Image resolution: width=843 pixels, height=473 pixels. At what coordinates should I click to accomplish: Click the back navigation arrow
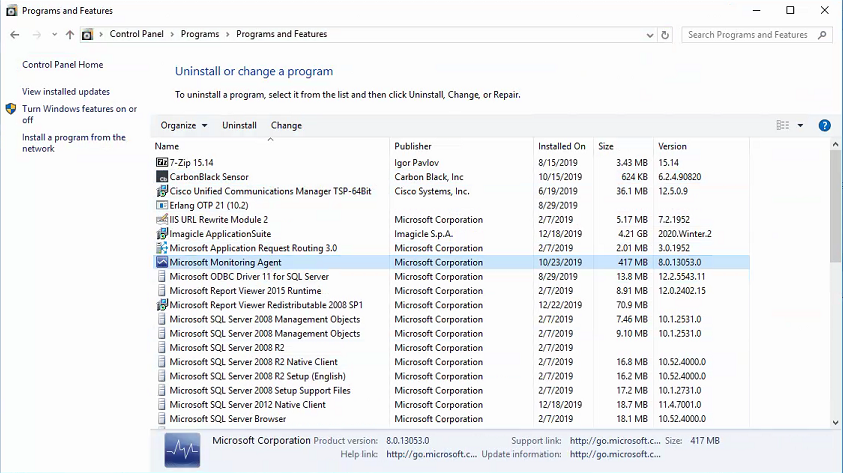point(15,34)
